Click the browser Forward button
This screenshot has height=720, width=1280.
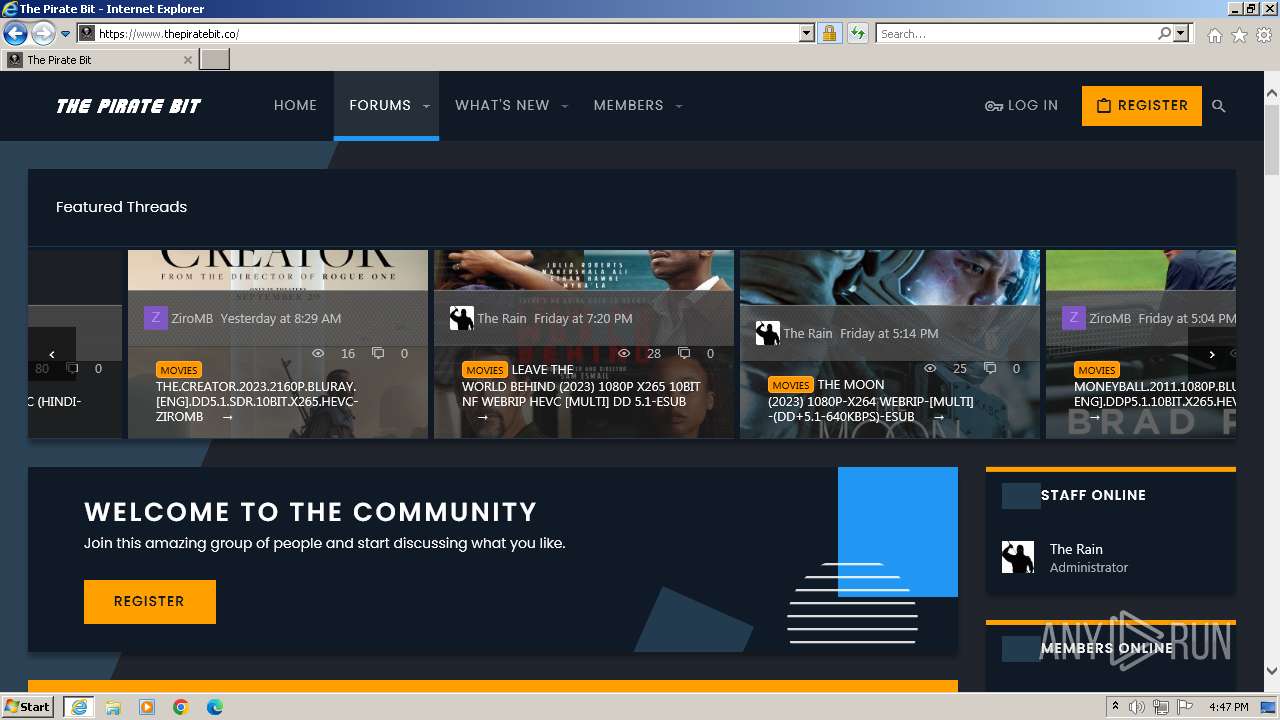pos(42,33)
